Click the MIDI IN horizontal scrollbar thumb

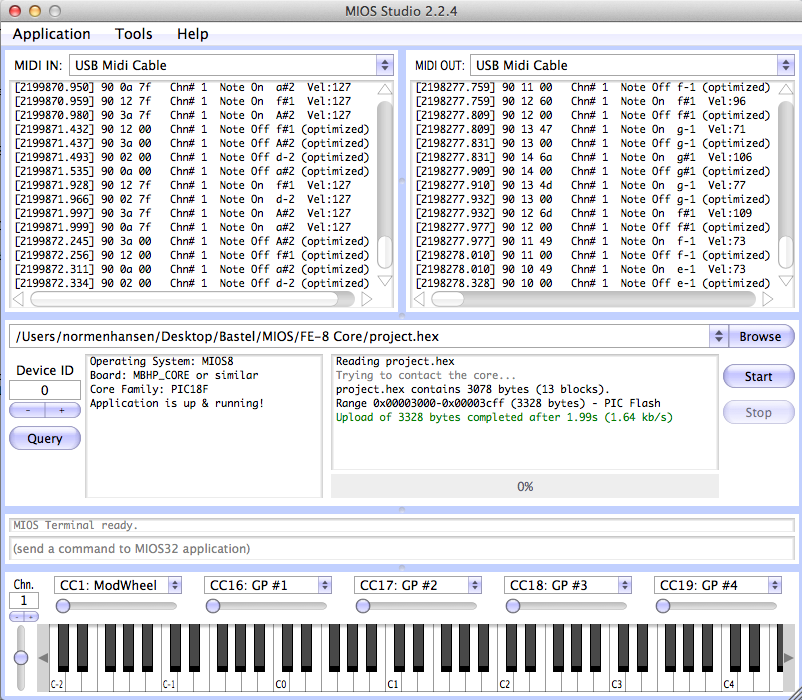pyautogui.click(x=184, y=299)
